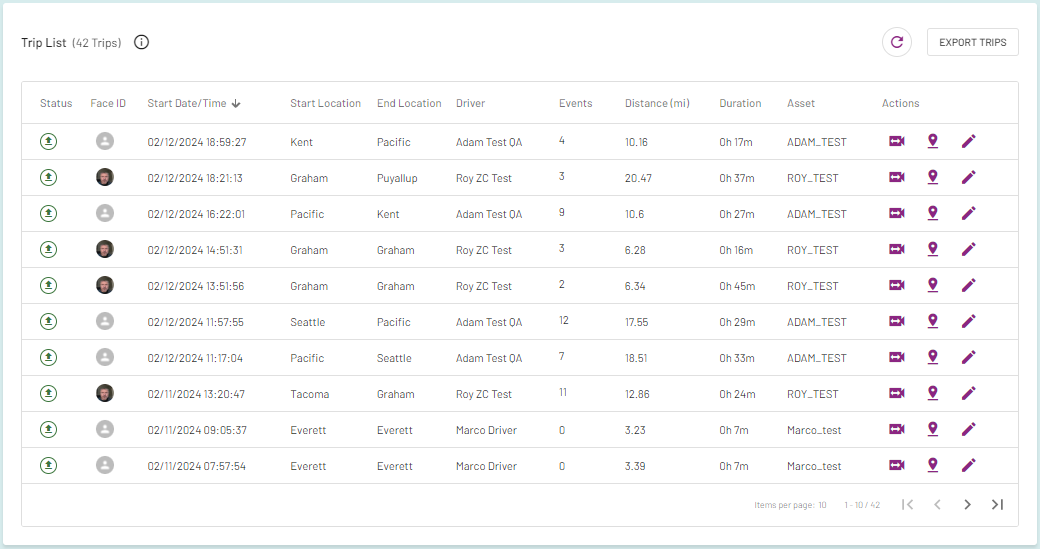Sort by Start Date/Time arrow
This screenshot has width=1040, height=549.
(x=236, y=103)
